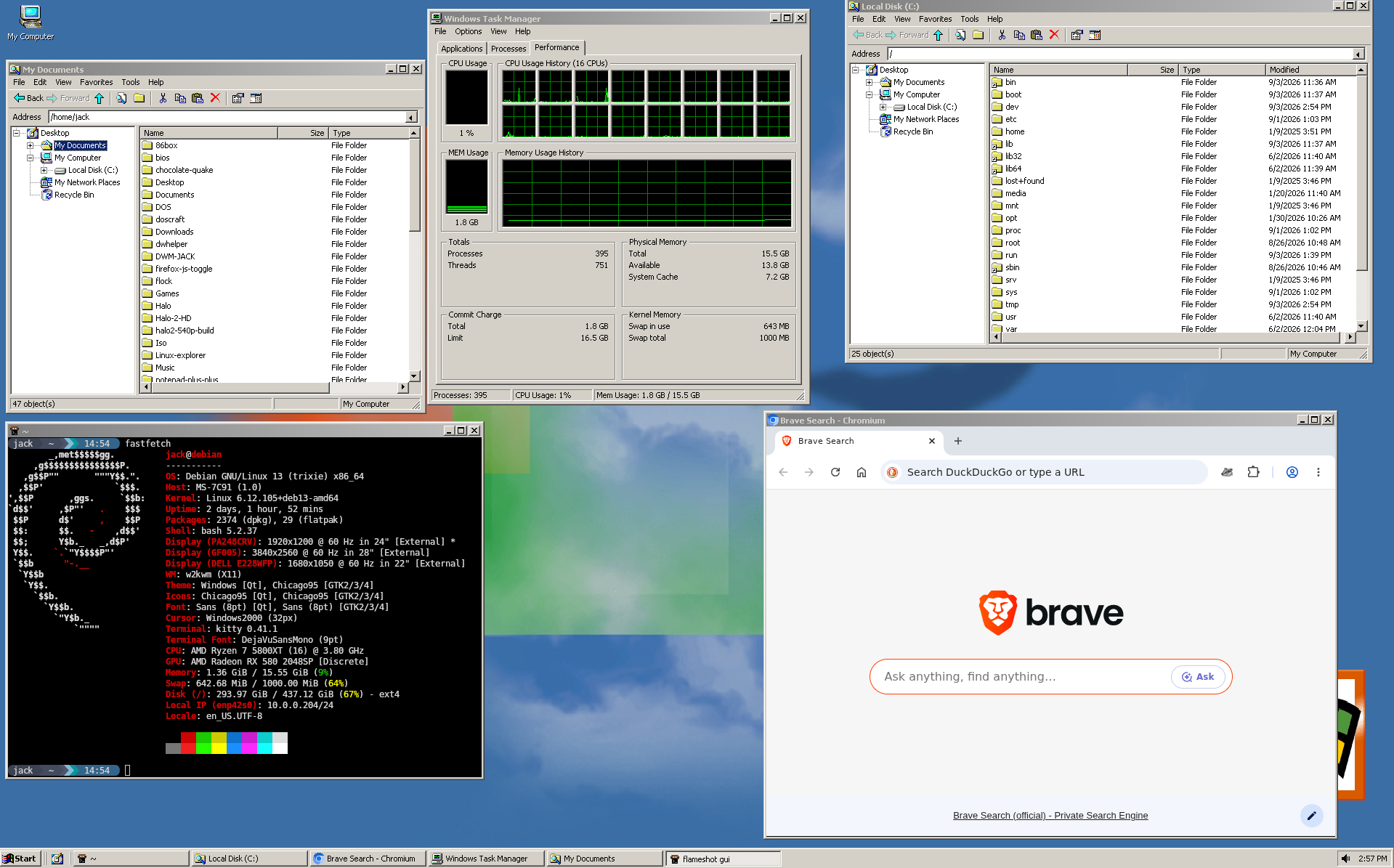This screenshot has height=868, width=1394.
Task: Click the Start button on taskbar
Action: click(20, 859)
